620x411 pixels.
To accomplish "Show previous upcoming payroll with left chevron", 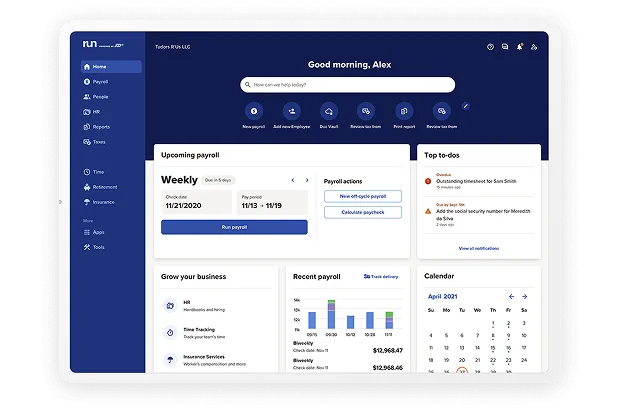I will pos(293,180).
